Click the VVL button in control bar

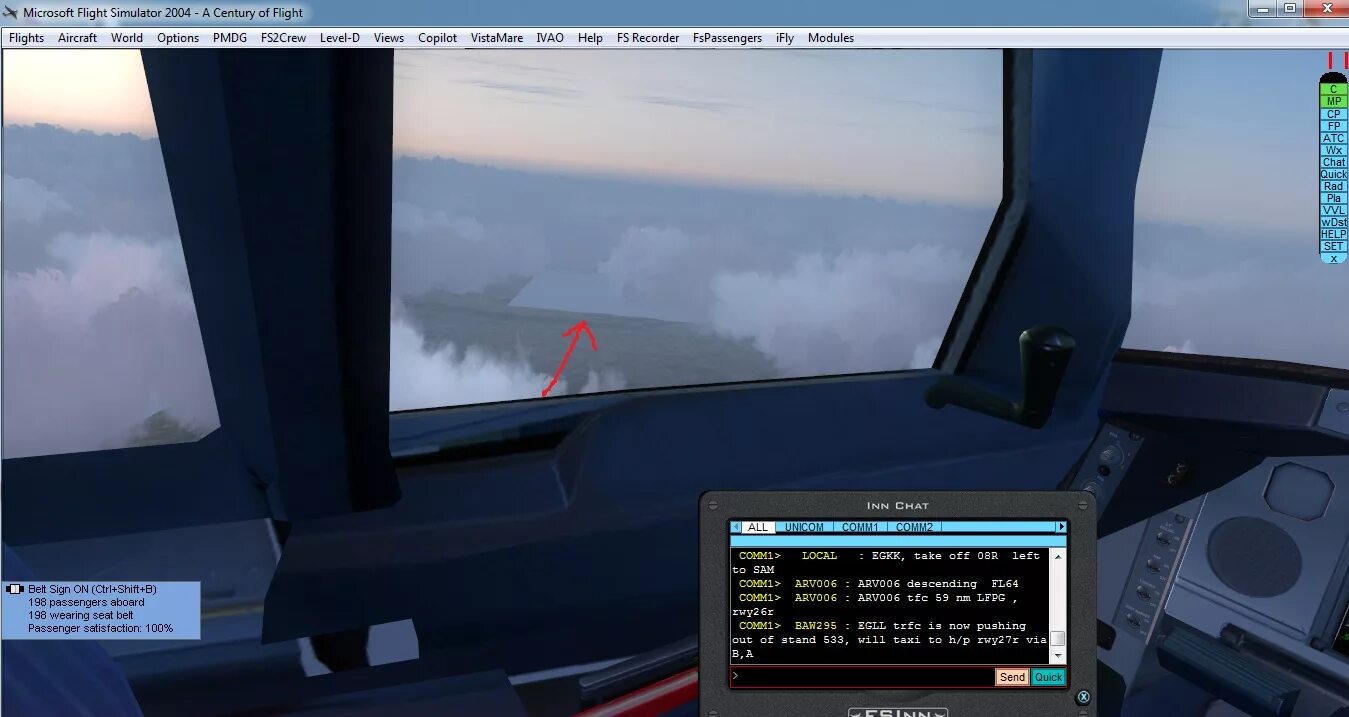(1333, 210)
